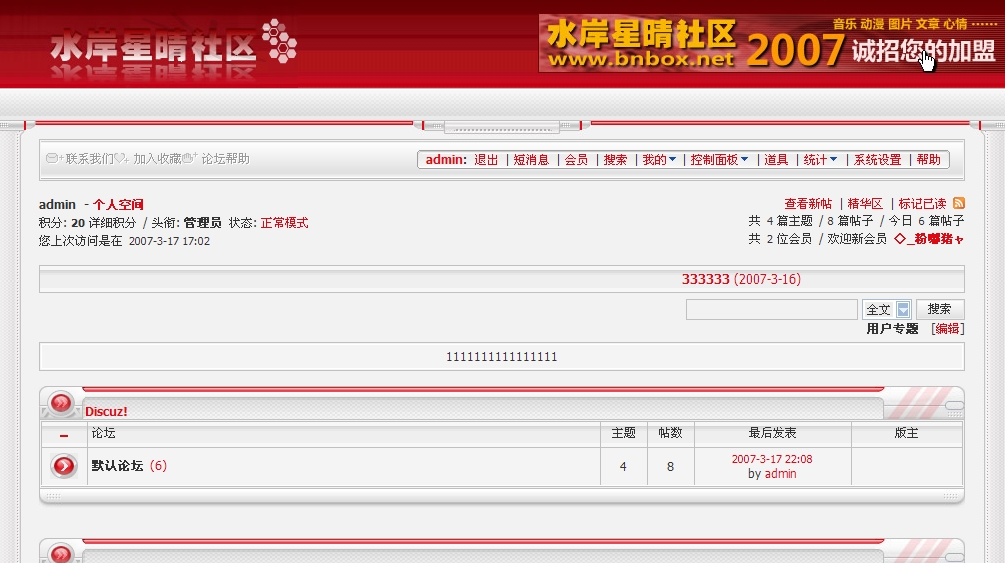Focus the forum search text field
The height and width of the screenshot is (563, 1005).
click(x=772, y=309)
